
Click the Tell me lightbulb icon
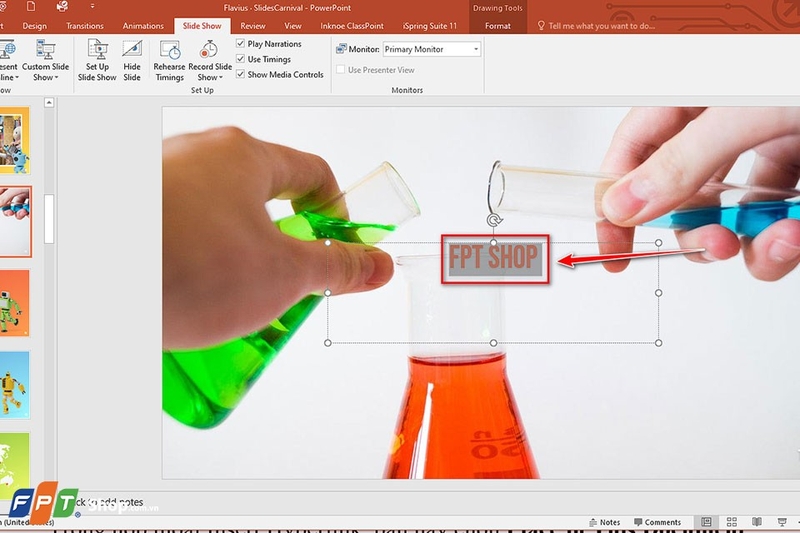541,26
